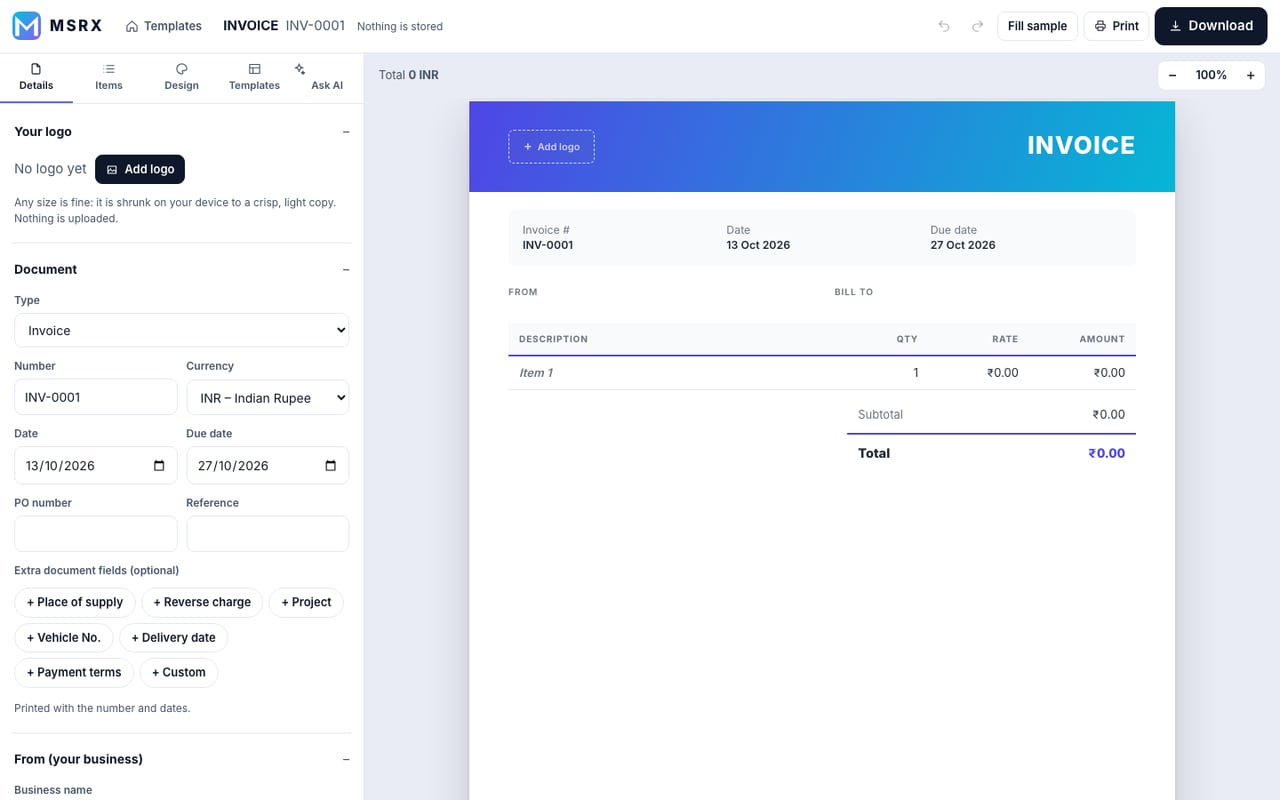Click the MSRX logo icon
The width and height of the screenshot is (1280, 800).
26,26
